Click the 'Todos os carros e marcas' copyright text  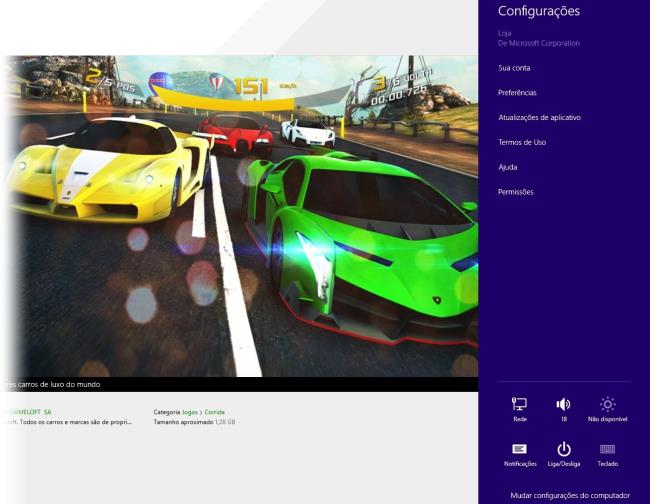point(75,422)
